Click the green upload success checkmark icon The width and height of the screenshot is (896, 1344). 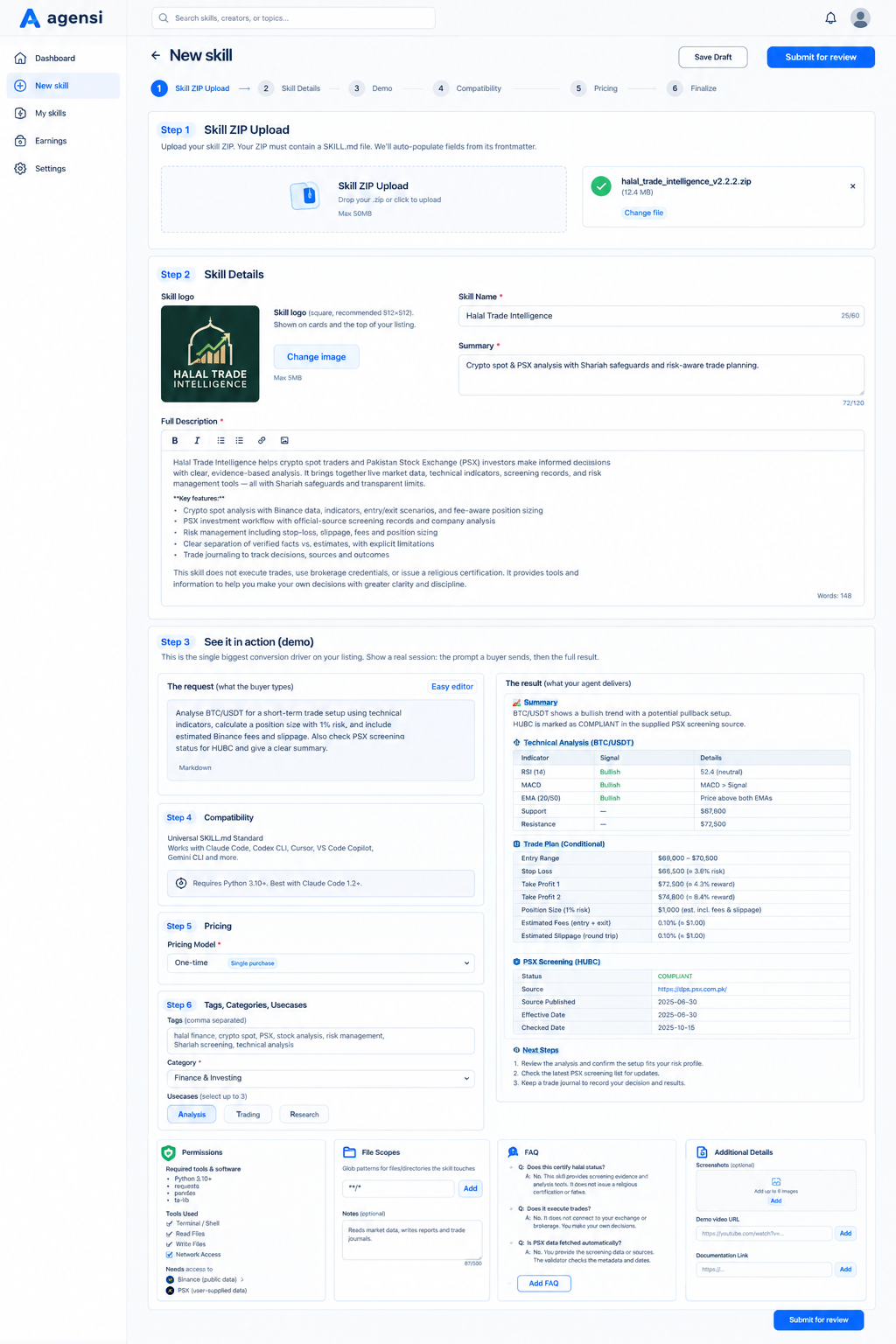pyautogui.click(x=601, y=186)
